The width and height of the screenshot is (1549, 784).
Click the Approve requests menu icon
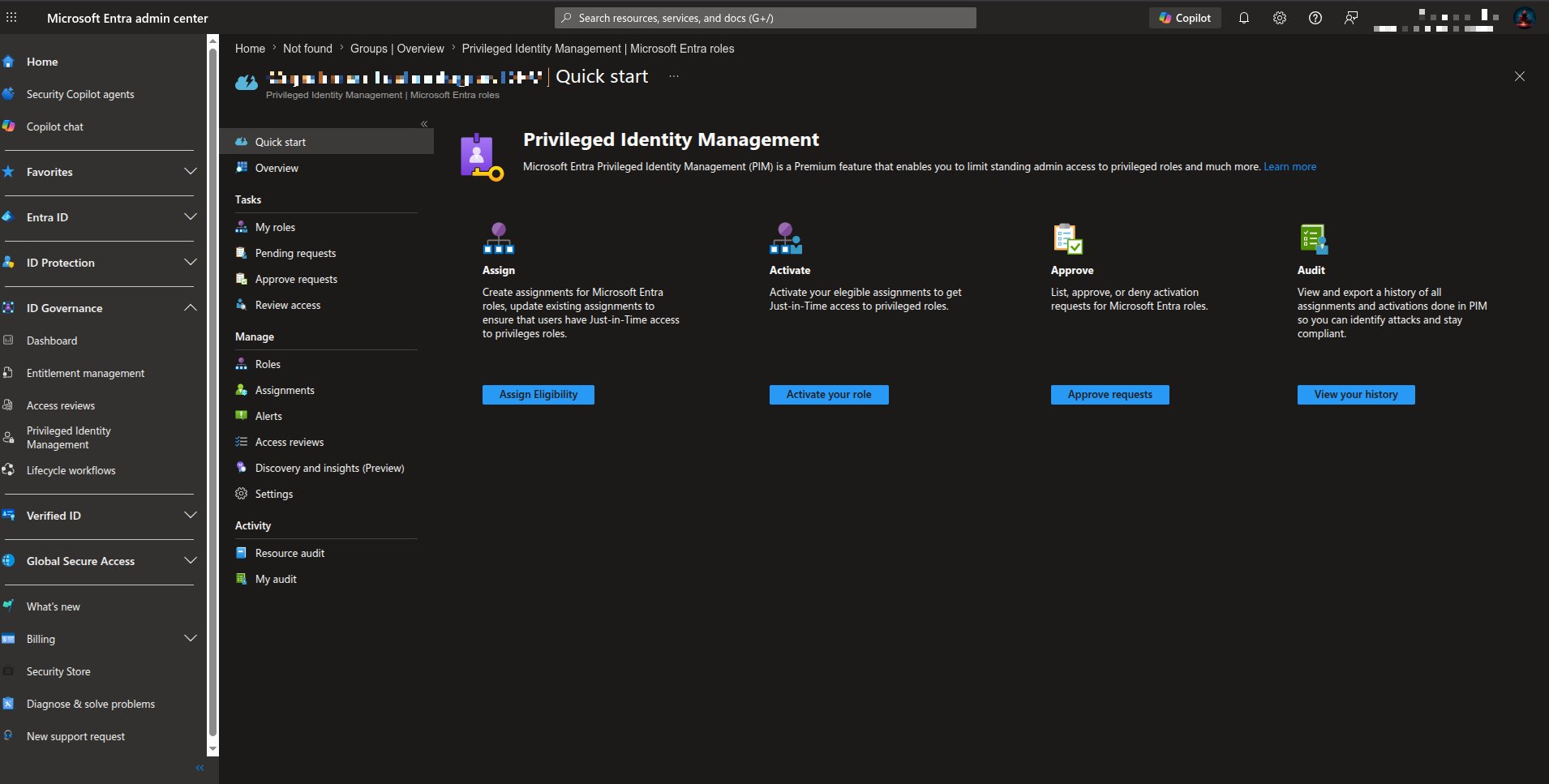click(x=241, y=279)
